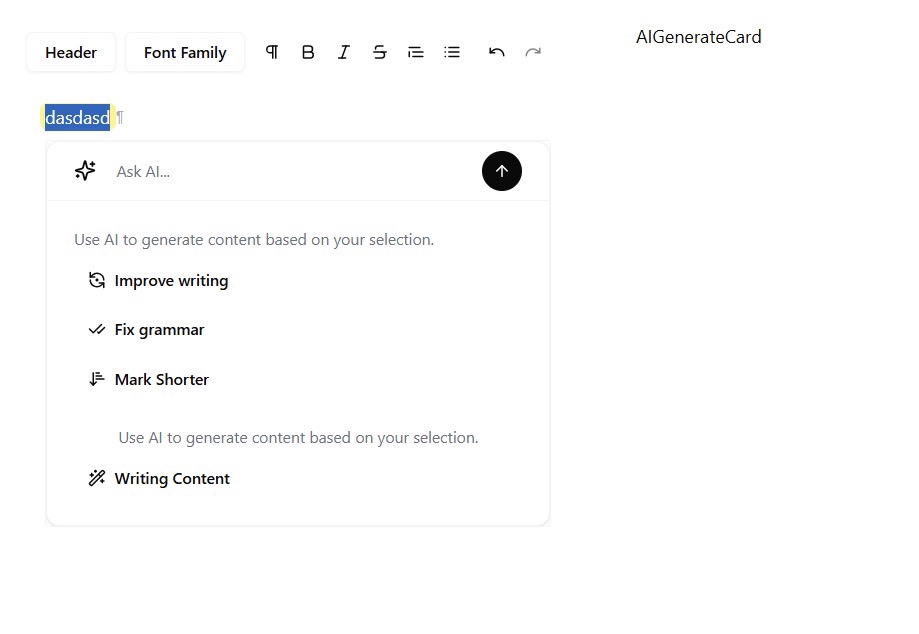
Task: Redo the last undone change
Action: pos(533,52)
